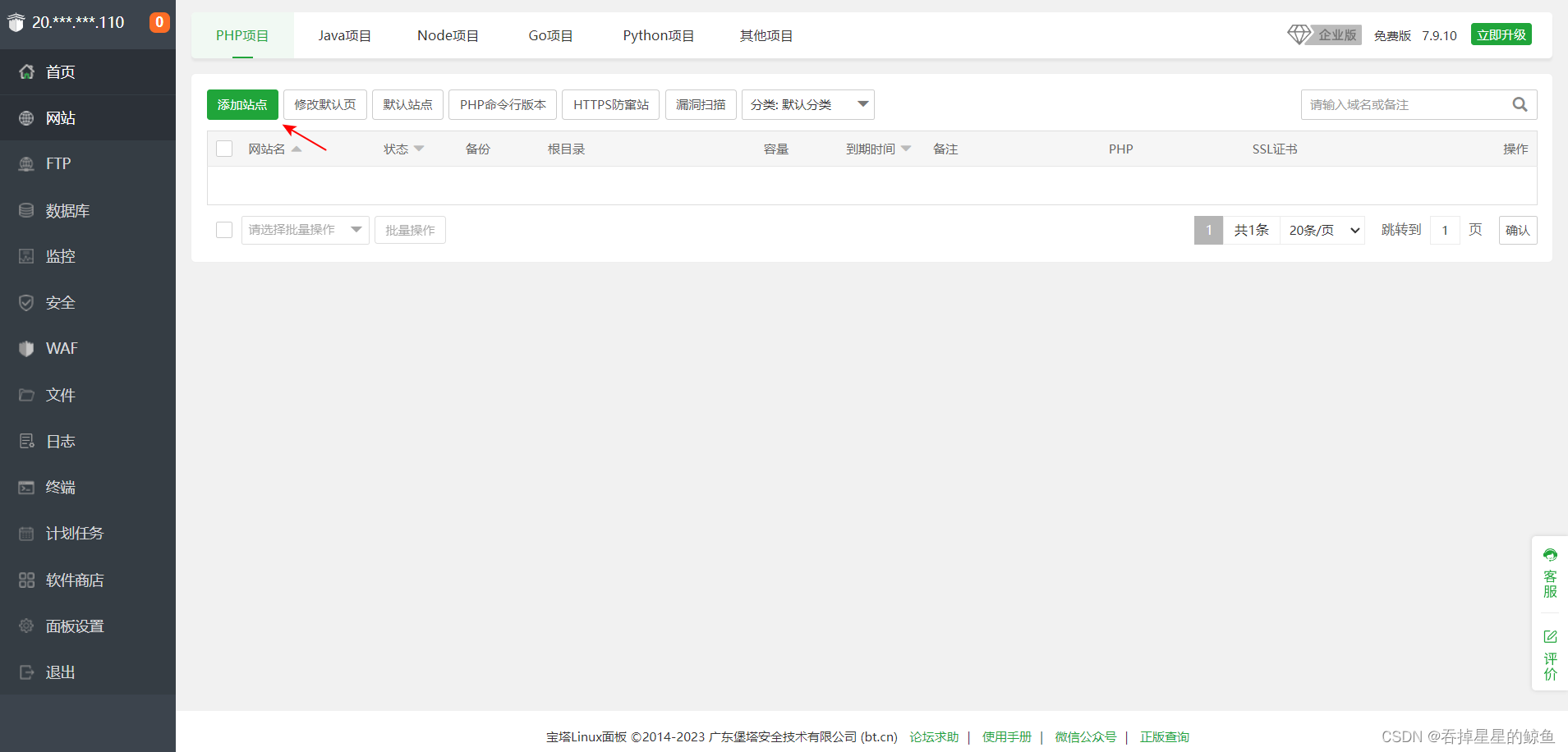Sort by 网站名 column arrow

click(x=297, y=149)
